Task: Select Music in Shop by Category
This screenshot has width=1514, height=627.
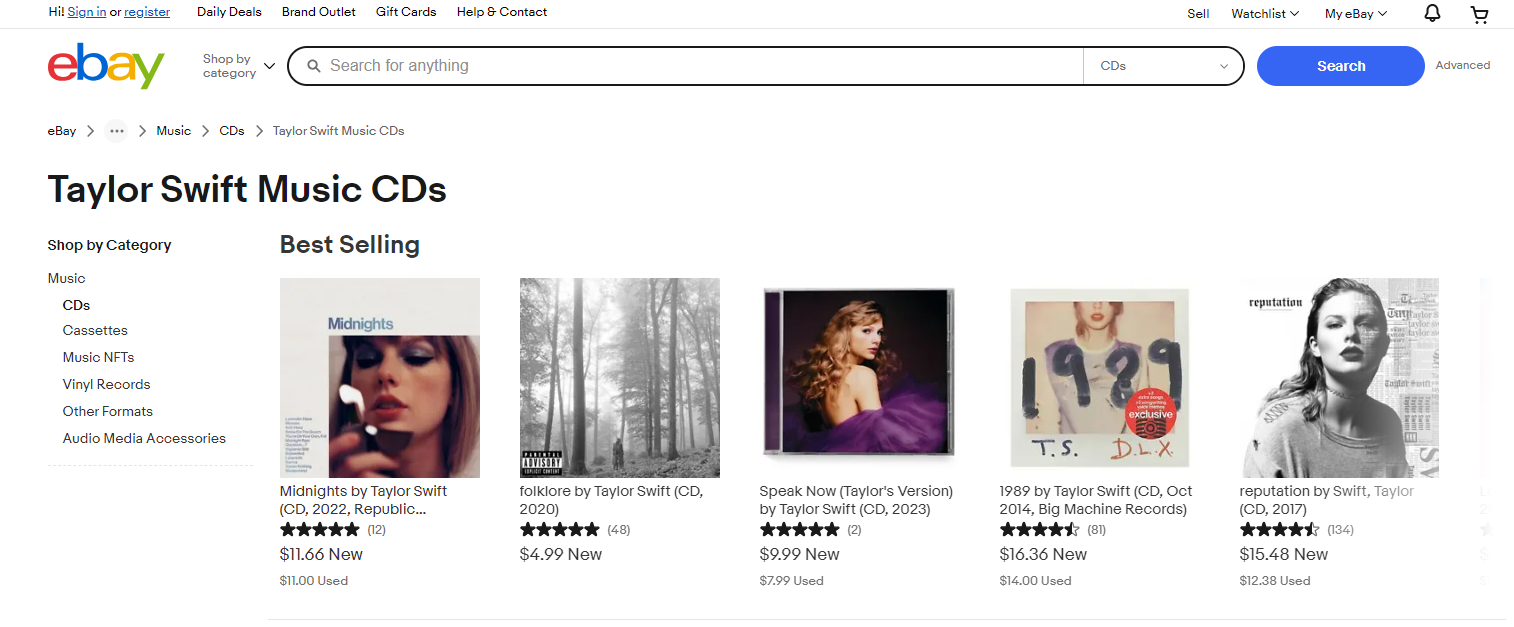Action: click(x=66, y=278)
